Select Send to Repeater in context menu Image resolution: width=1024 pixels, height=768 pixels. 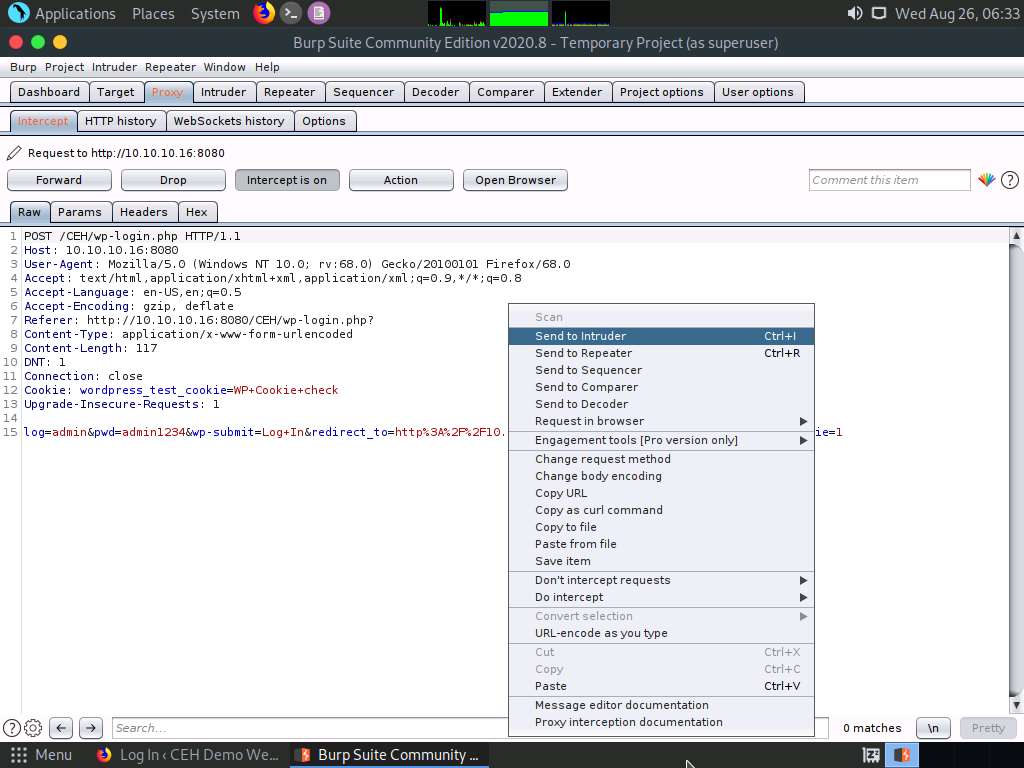(583, 353)
